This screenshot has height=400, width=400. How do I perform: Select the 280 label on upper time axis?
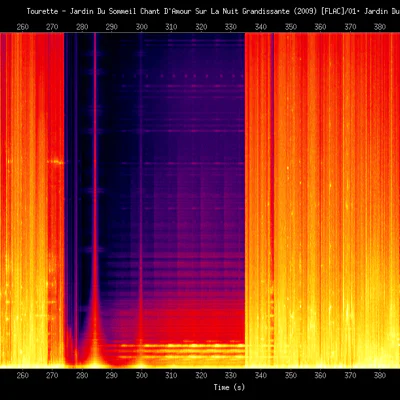[x=82, y=27]
